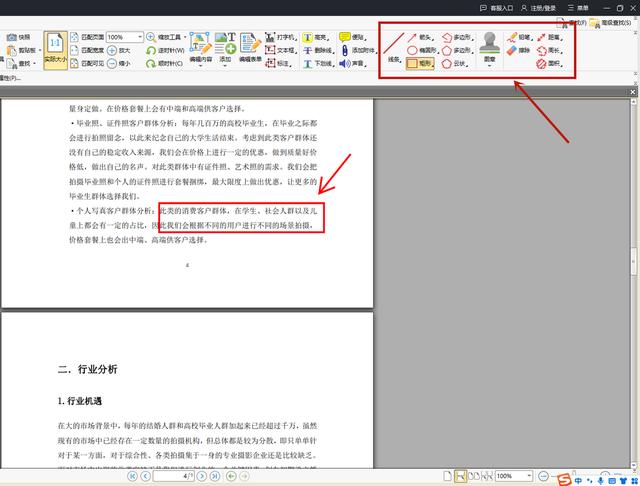
Task: Open Advanced search (高级查找)
Action: pos(611,23)
